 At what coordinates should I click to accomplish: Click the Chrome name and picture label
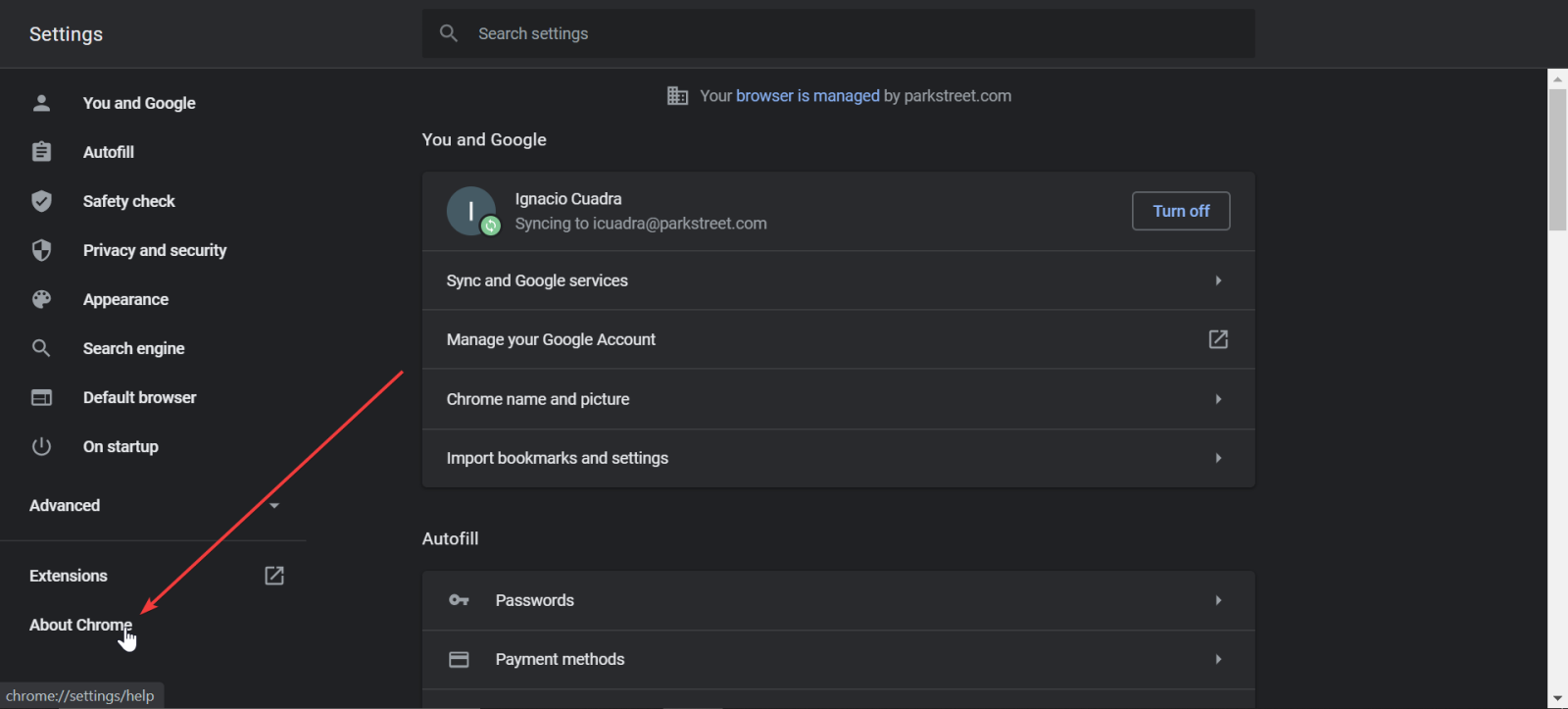[x=538, y=399]
